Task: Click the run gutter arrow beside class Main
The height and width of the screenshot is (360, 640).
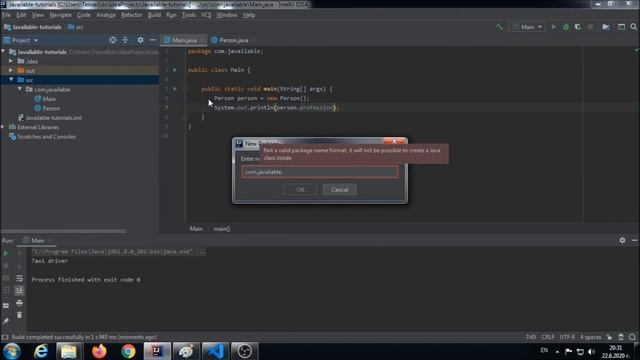Action: [x=175, y=70]
